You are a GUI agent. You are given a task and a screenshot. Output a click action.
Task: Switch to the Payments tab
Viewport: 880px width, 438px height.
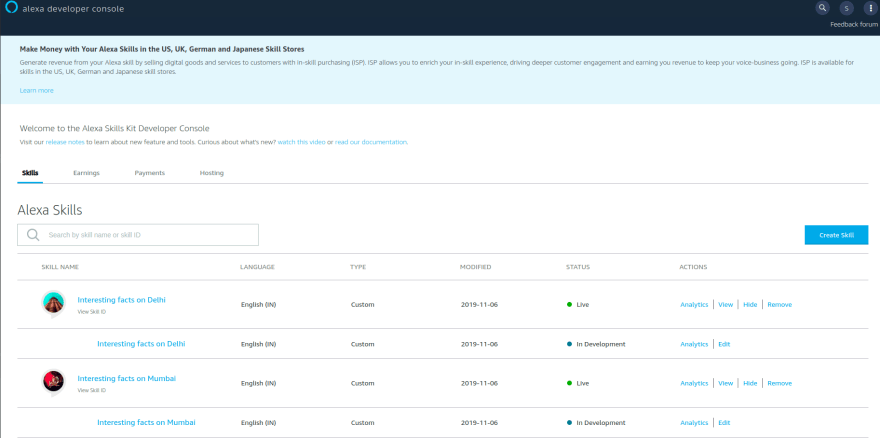click(150, 173)
